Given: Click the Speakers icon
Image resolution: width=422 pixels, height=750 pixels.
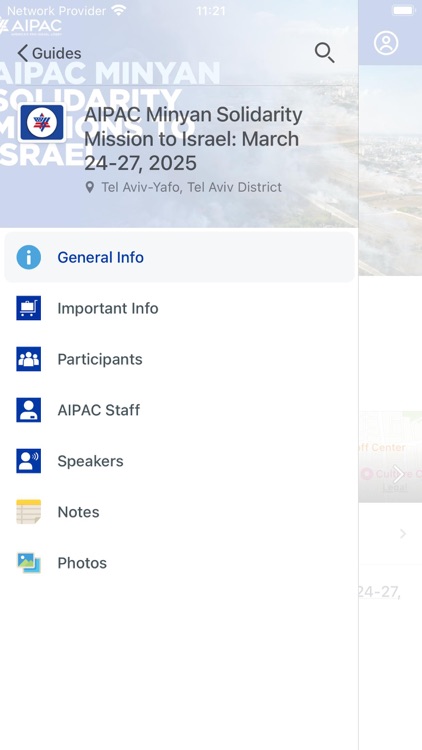Looking at the screenshot, I should pos(29,461).
